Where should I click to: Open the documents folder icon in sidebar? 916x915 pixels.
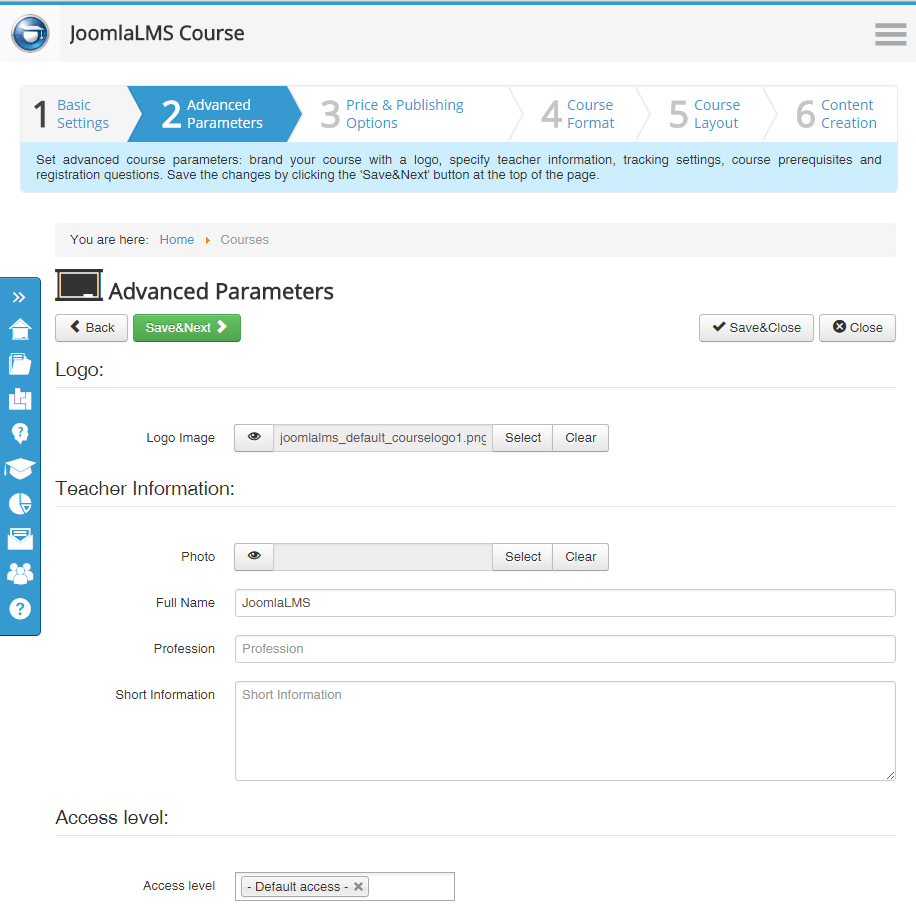coord(20,364)
